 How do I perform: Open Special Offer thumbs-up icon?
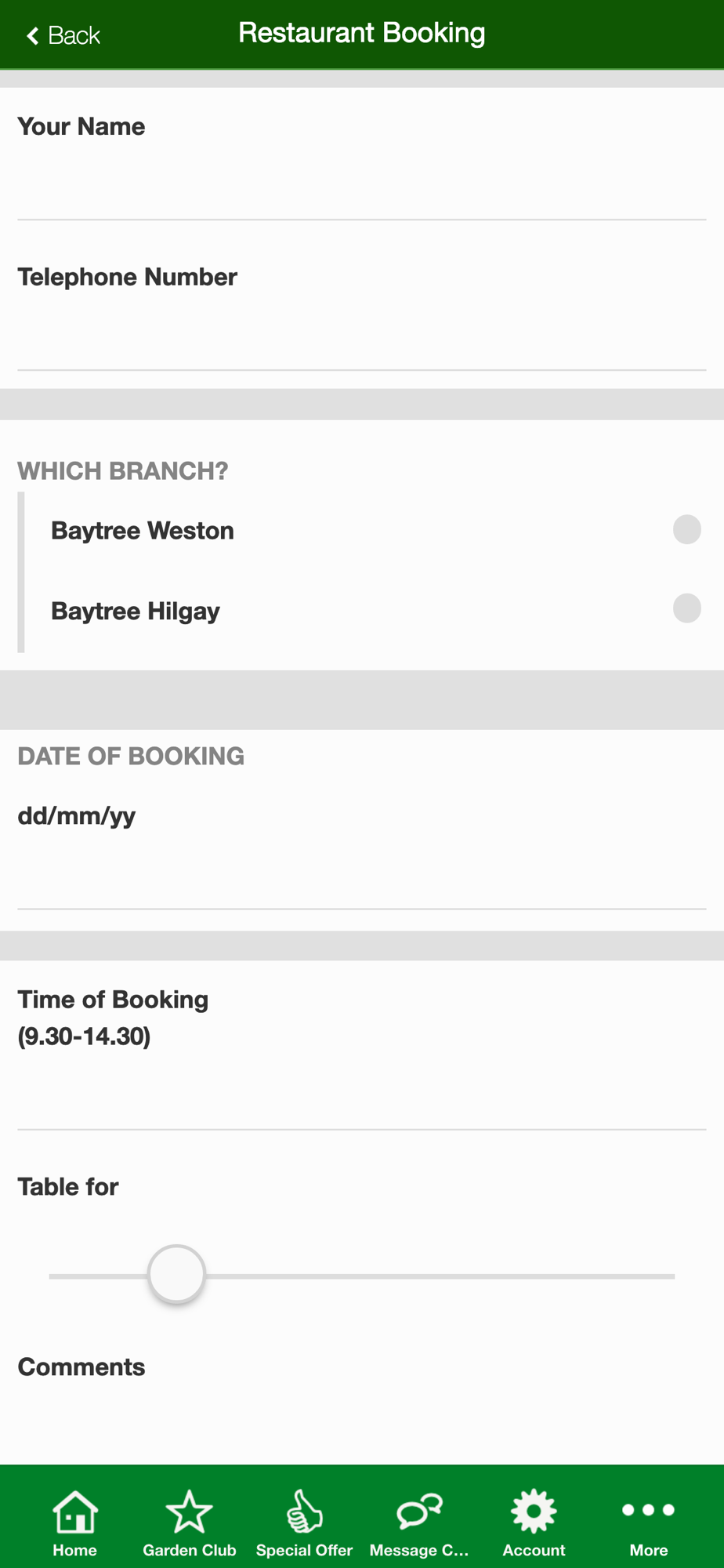[x=304, y=1511]
